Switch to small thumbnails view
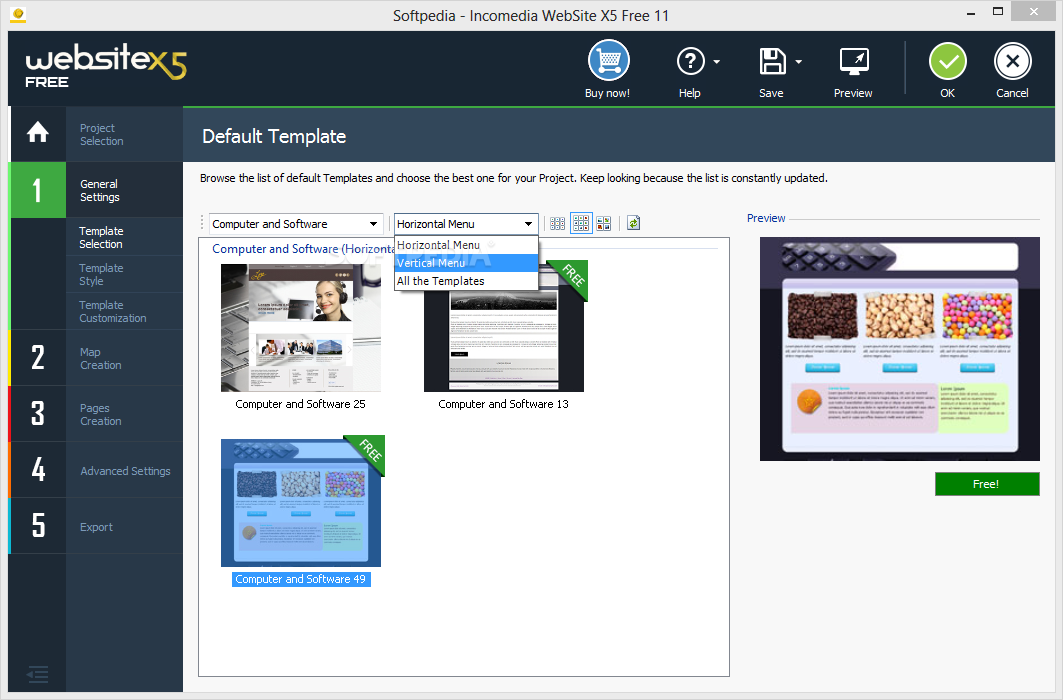 click(x=557, y=224)
